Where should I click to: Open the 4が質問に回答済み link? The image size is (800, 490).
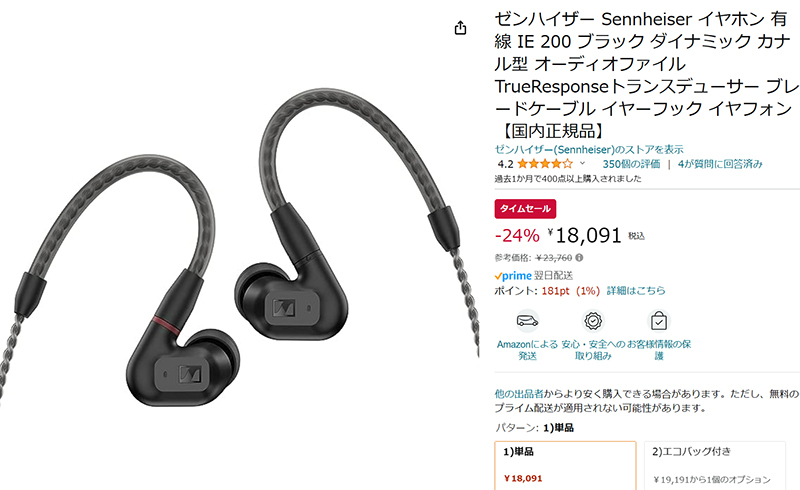tap(720, 164)
